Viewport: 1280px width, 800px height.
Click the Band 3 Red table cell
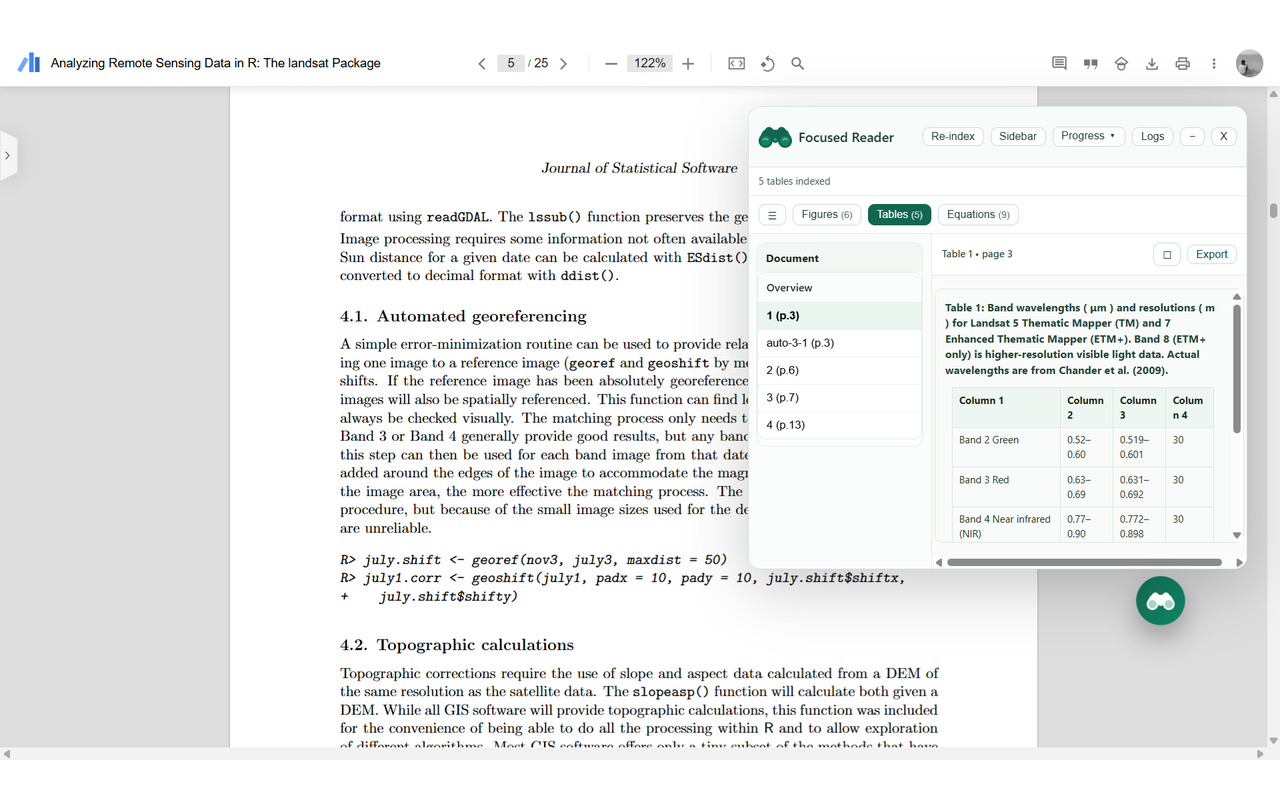click(x=1005, y=487)
